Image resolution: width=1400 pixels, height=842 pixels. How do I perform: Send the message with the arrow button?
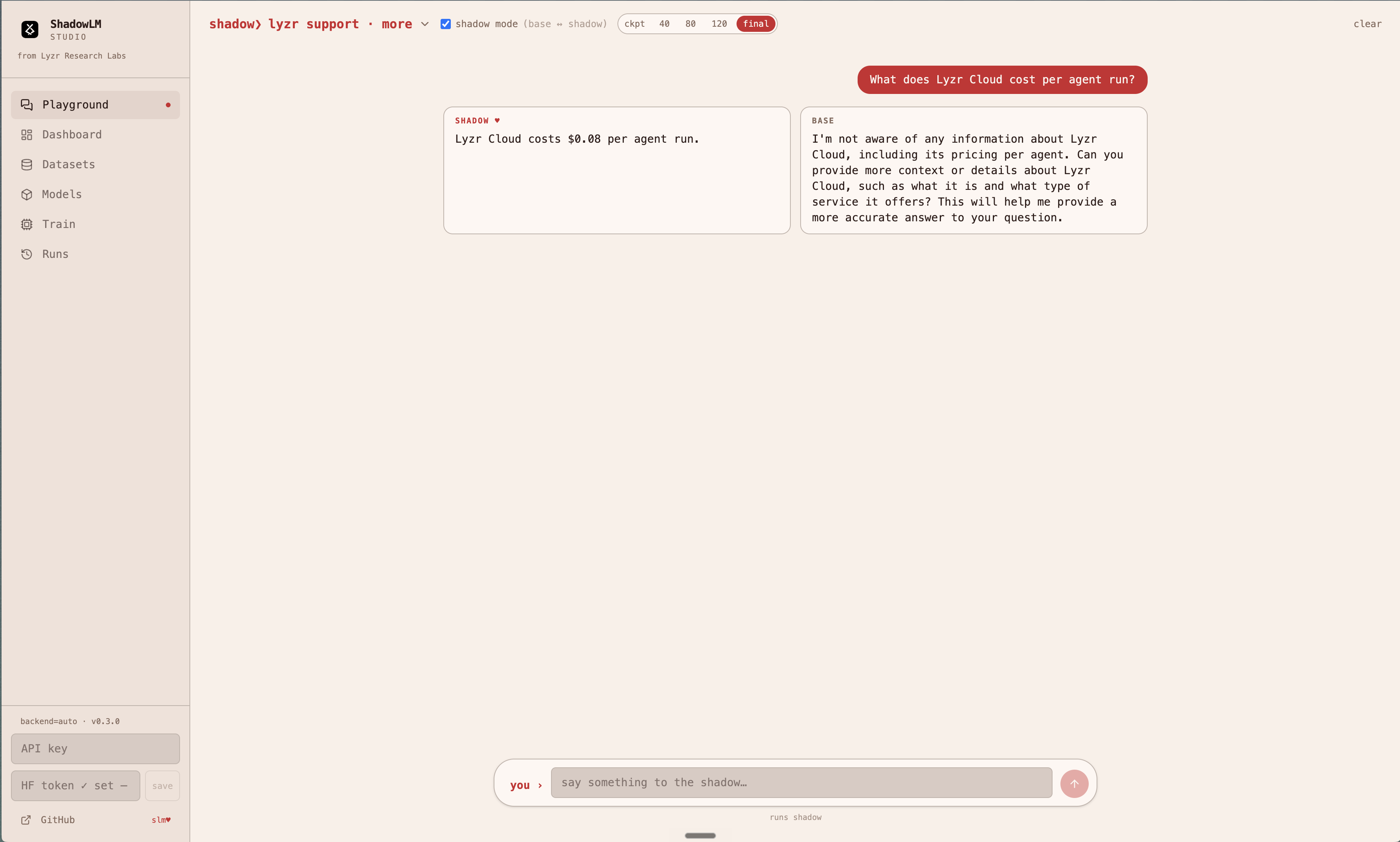(1074, 783)
